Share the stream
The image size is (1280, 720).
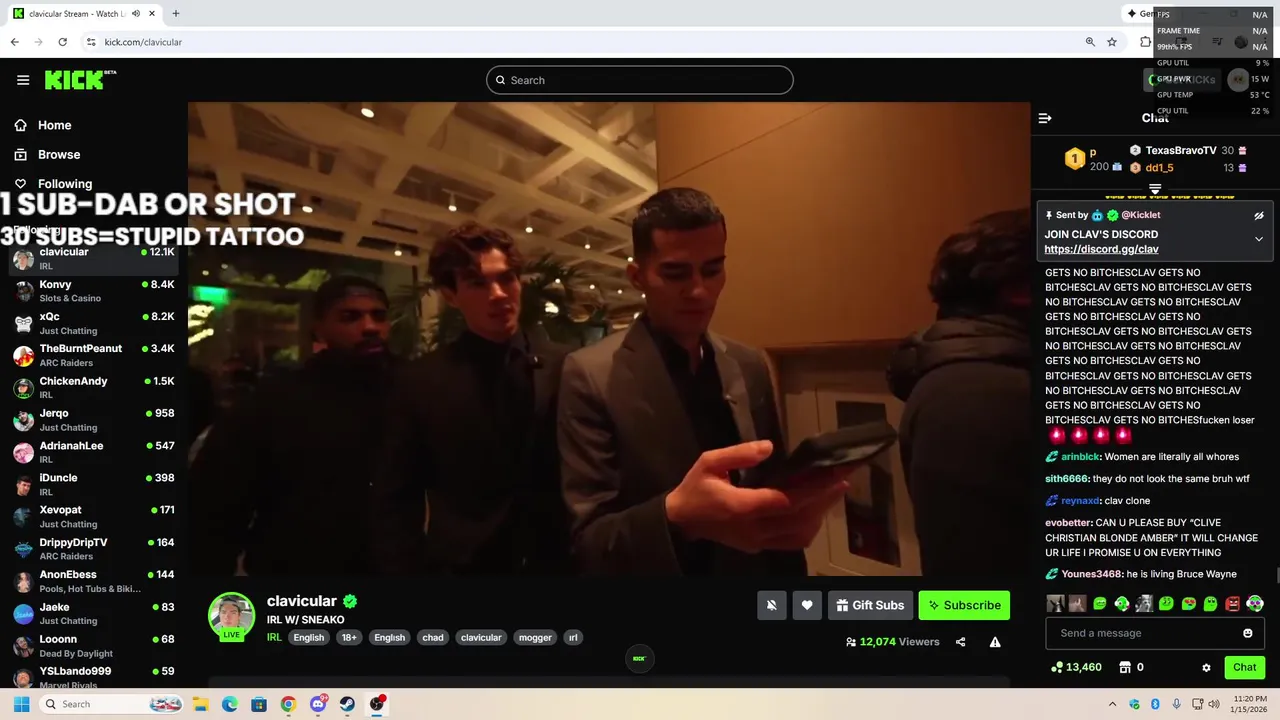[x=960, y=642]
